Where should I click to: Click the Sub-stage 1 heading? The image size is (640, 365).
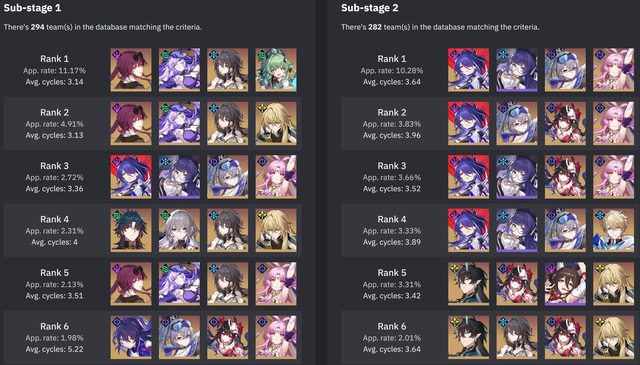click(32, 8)
